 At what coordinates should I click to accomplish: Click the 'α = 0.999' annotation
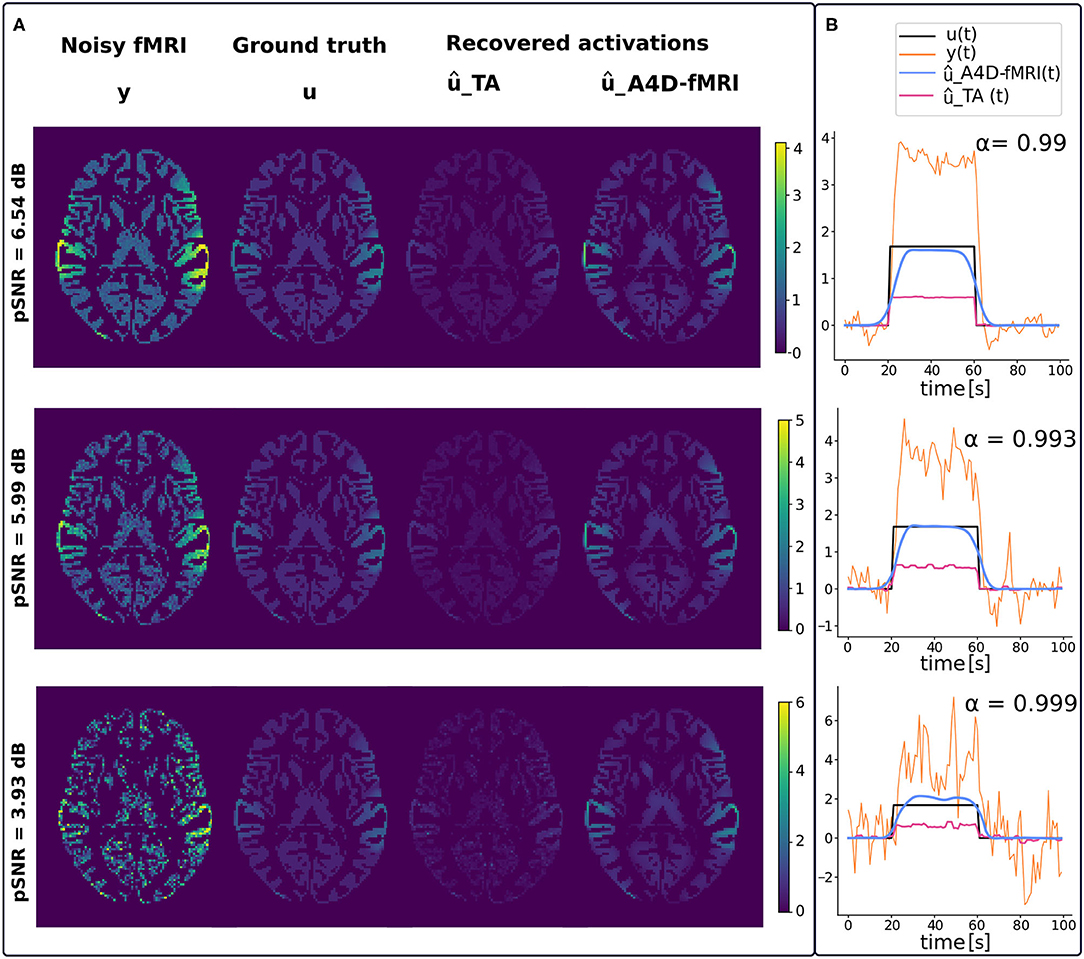coord(1021,703)
